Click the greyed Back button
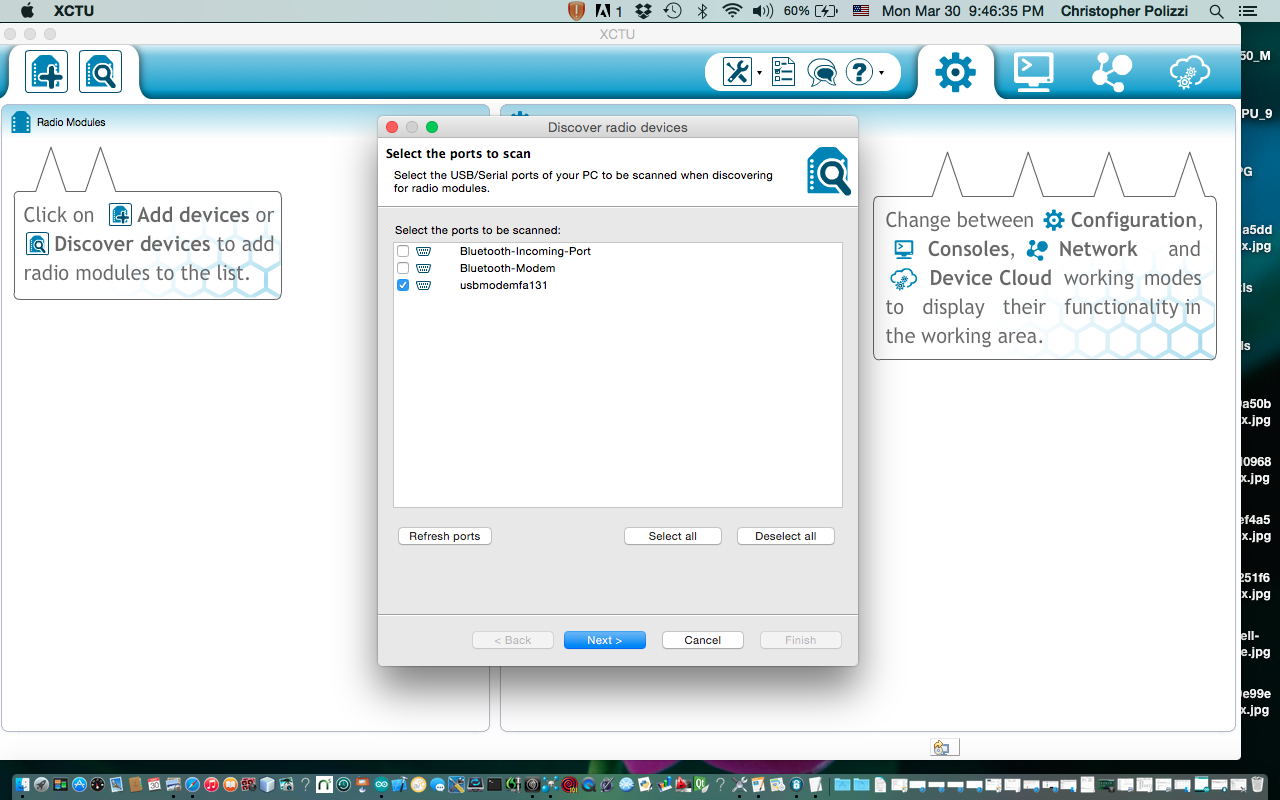This screenshot has width=1280, height=800. 513,640
